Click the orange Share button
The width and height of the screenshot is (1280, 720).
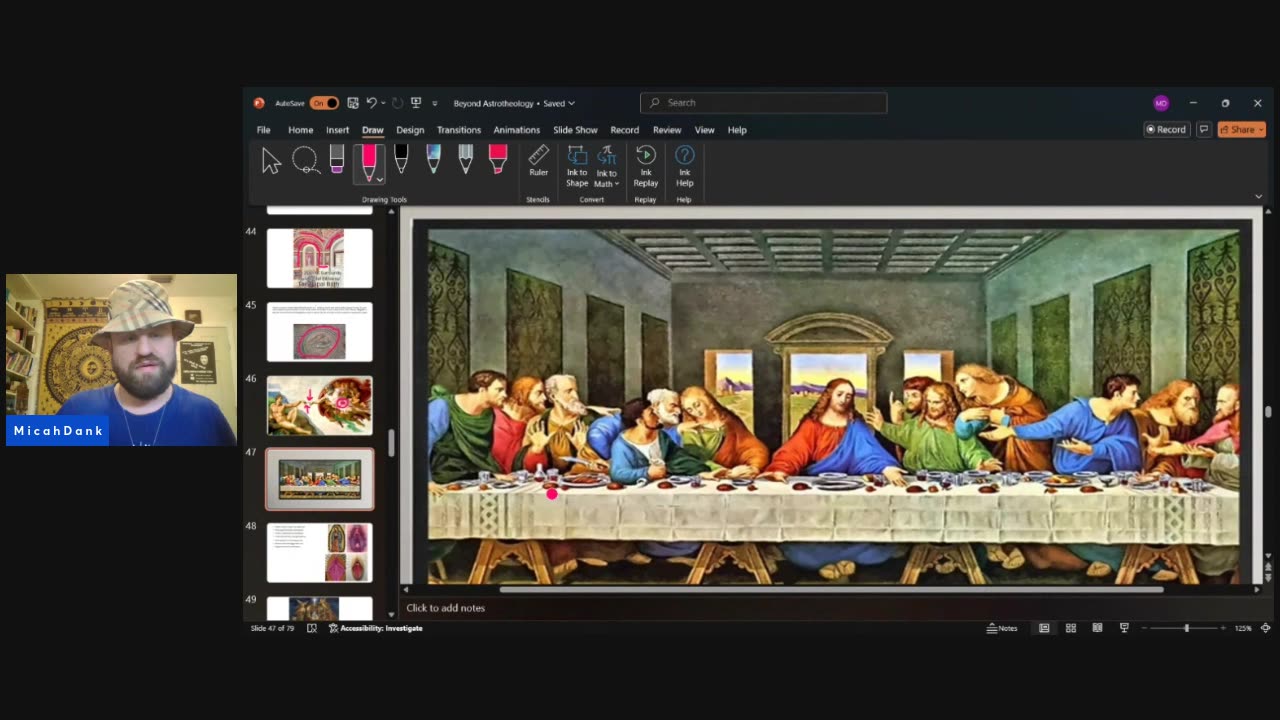pos(1242,129)
